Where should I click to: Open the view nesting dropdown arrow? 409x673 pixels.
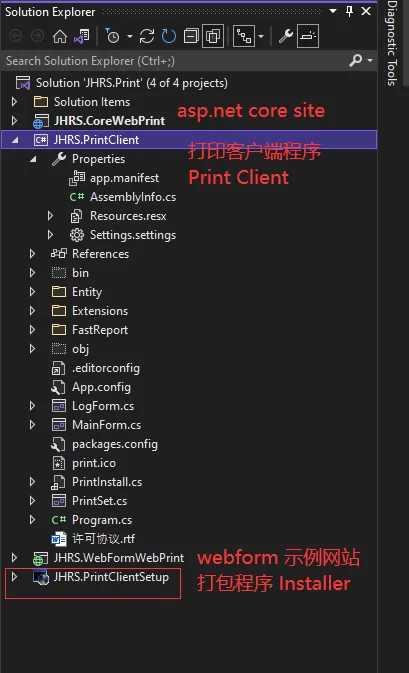261,36
